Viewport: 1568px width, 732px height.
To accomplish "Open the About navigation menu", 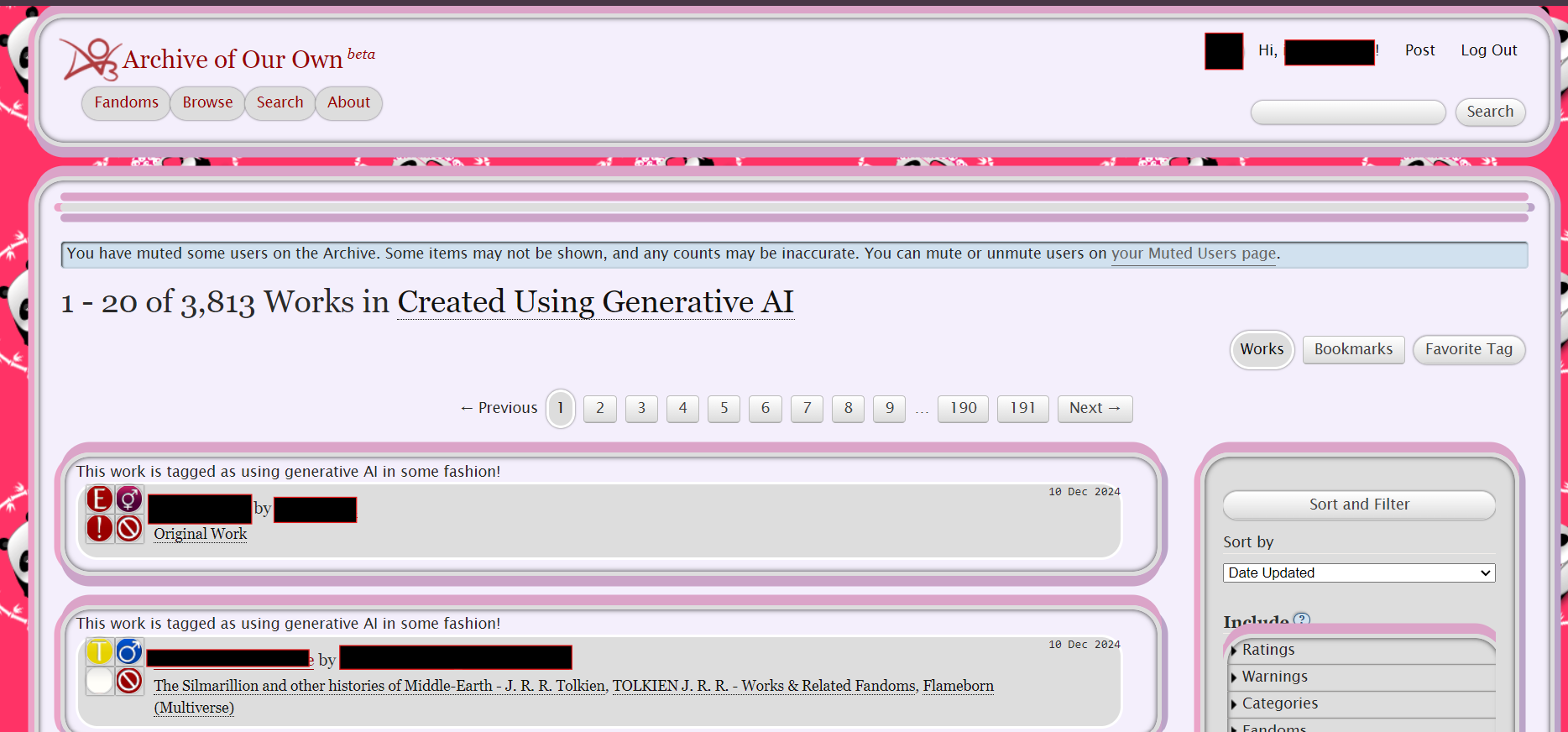I will pyautogui.click(x=348, y=103).
